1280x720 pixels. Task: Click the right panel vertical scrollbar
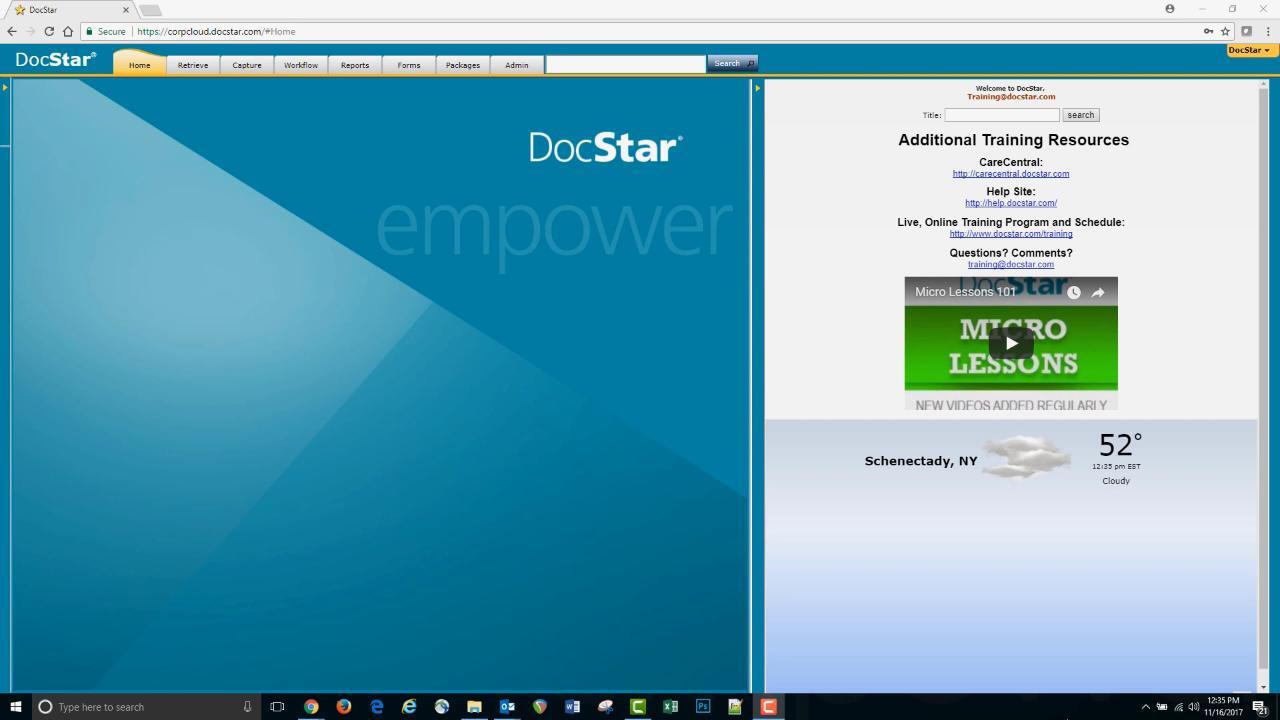click(1263, 380)
